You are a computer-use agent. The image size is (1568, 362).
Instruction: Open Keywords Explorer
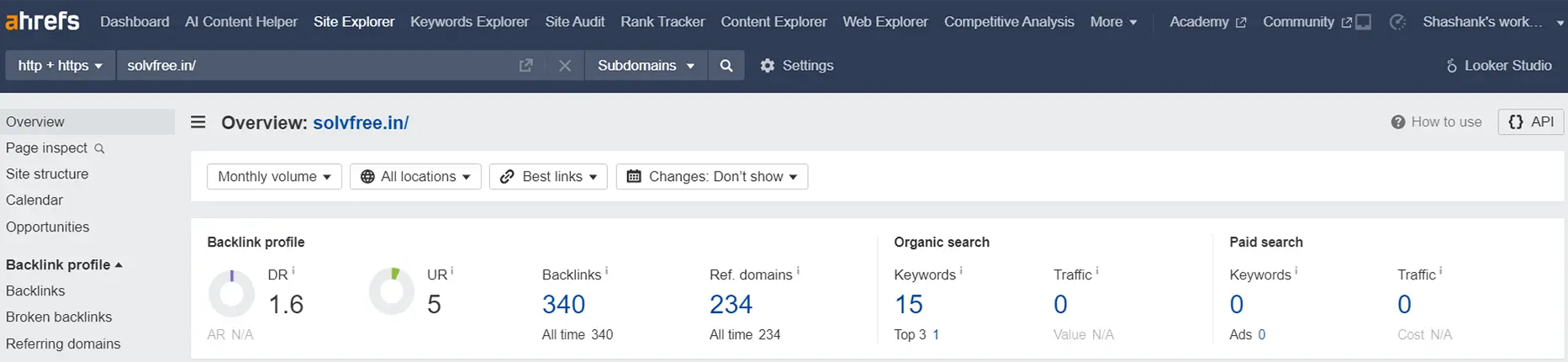[x=469, y=22]
